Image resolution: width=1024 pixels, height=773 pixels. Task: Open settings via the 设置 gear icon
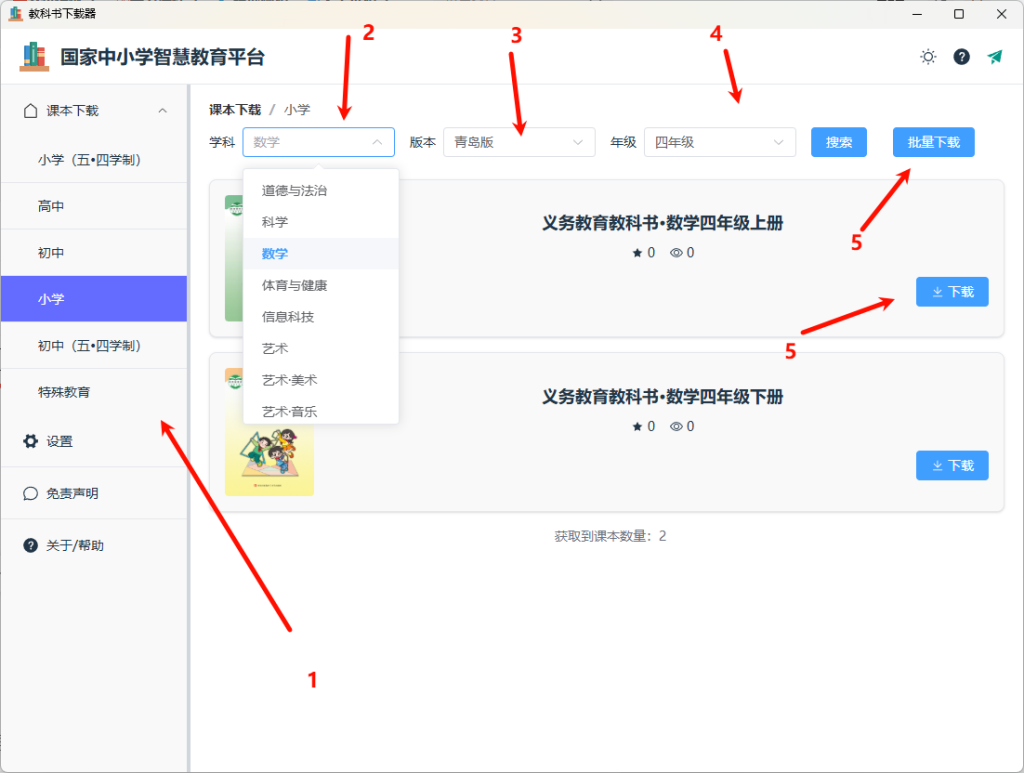[28, 441]
